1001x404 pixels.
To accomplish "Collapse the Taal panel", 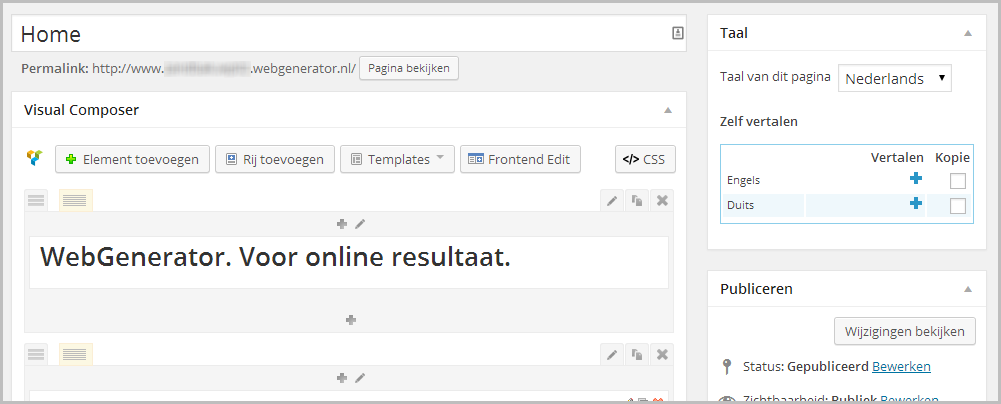I will [x=968, y=33].
